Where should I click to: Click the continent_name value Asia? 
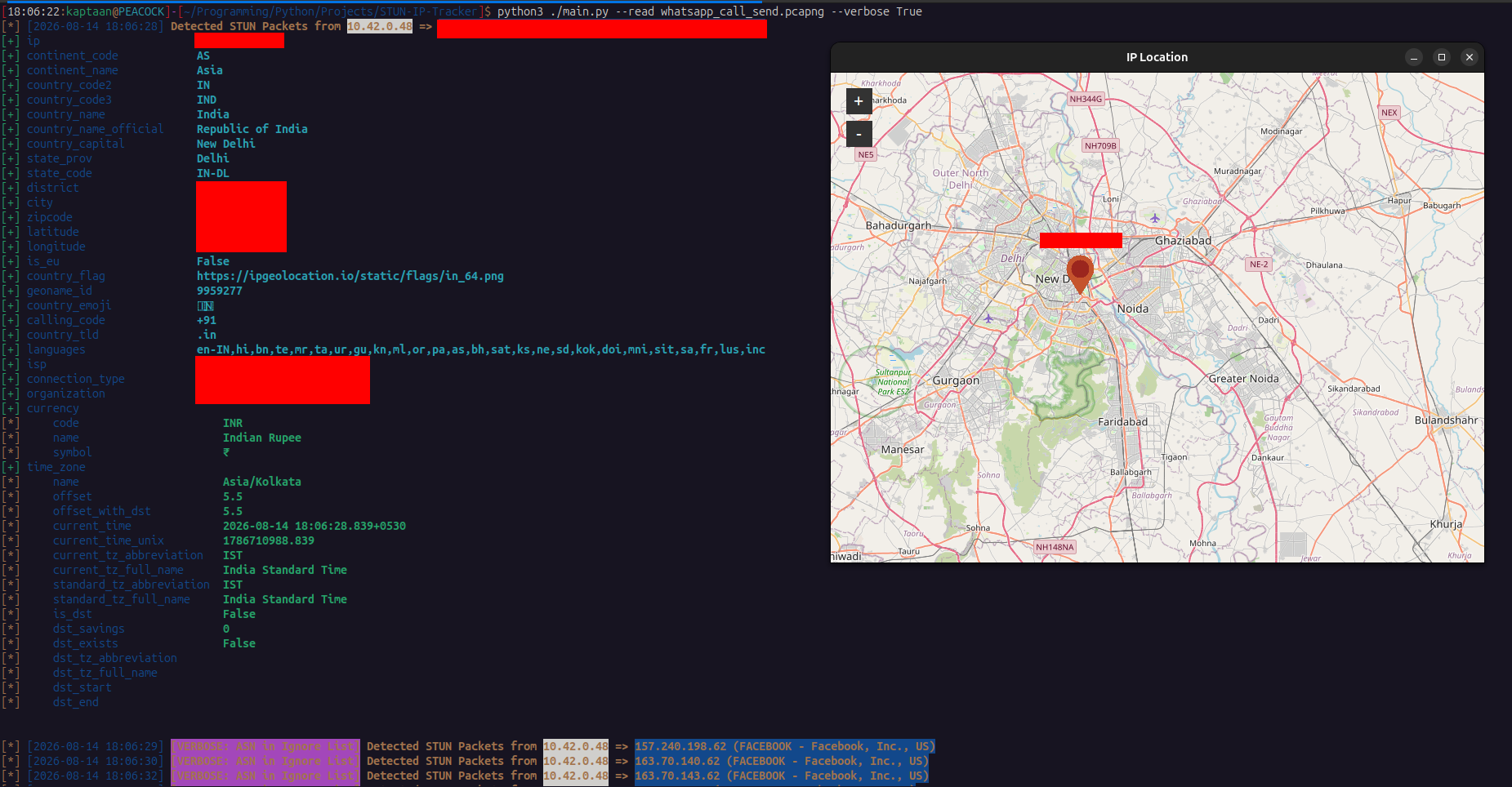pyautogui.click(x=209, y=70)
